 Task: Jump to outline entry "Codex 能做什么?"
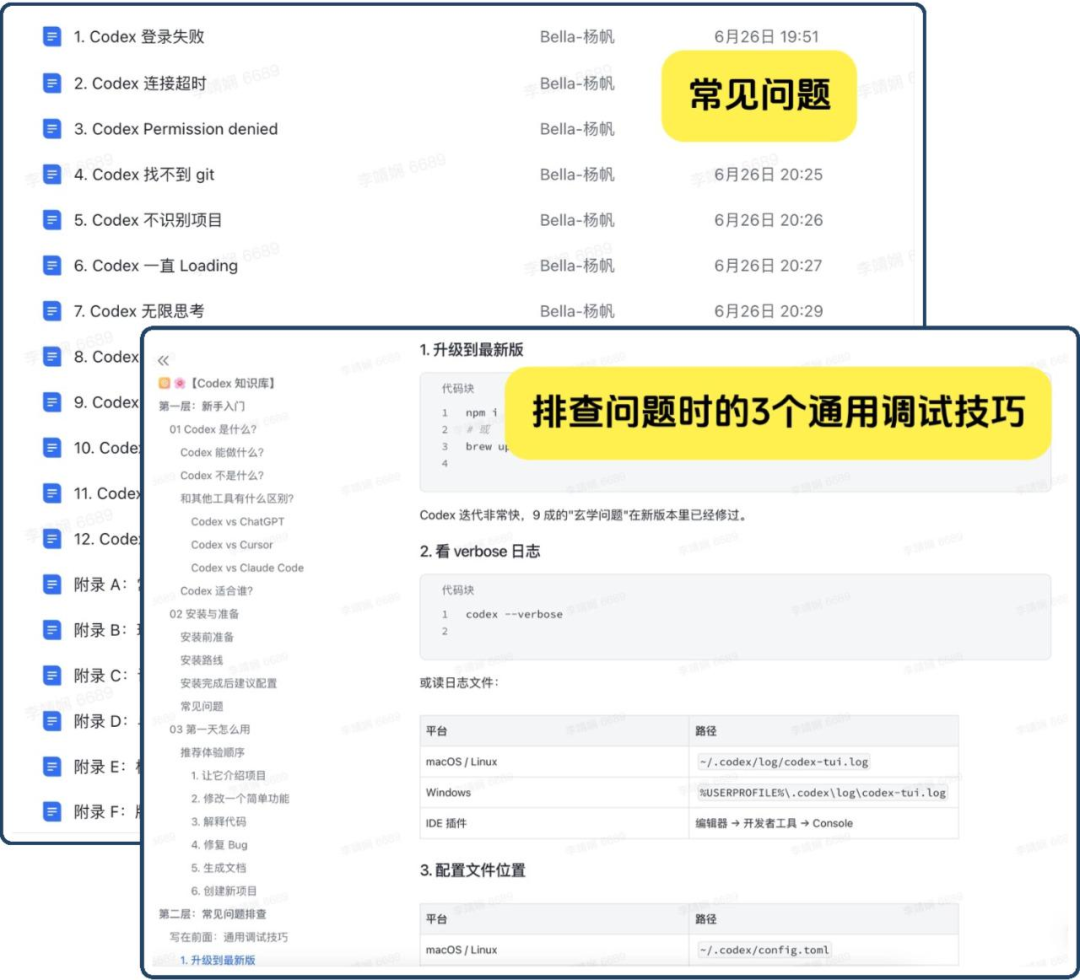[x=222, y=452]
